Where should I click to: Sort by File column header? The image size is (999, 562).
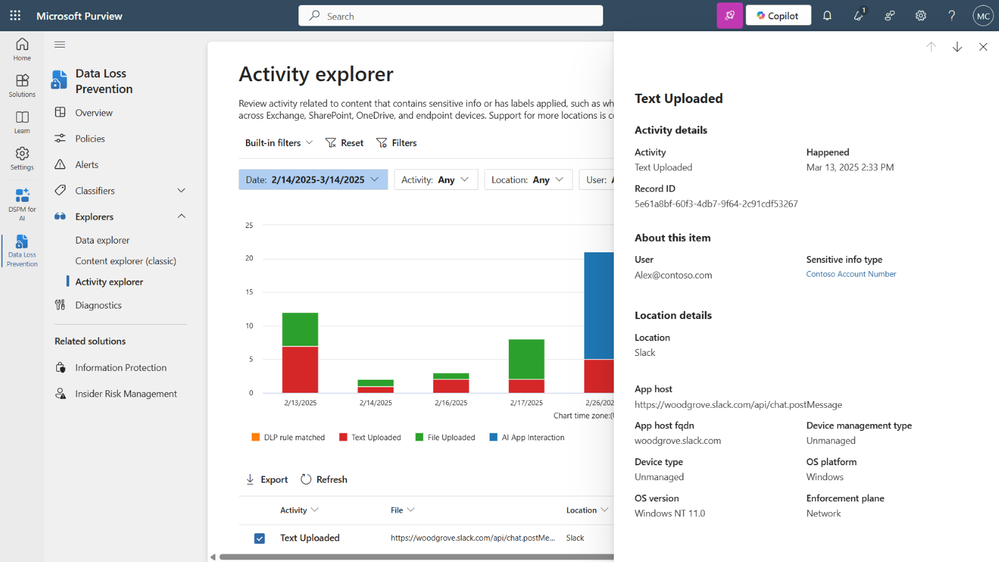[402, 510]
